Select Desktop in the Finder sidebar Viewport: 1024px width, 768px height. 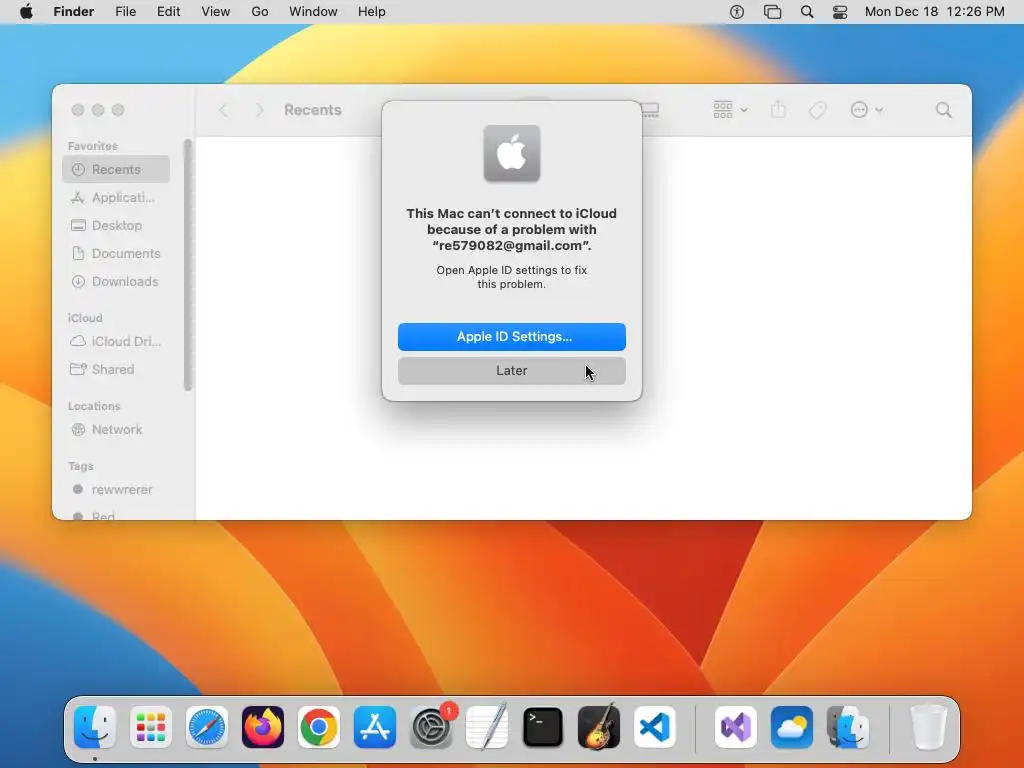[x=116, y=225]
